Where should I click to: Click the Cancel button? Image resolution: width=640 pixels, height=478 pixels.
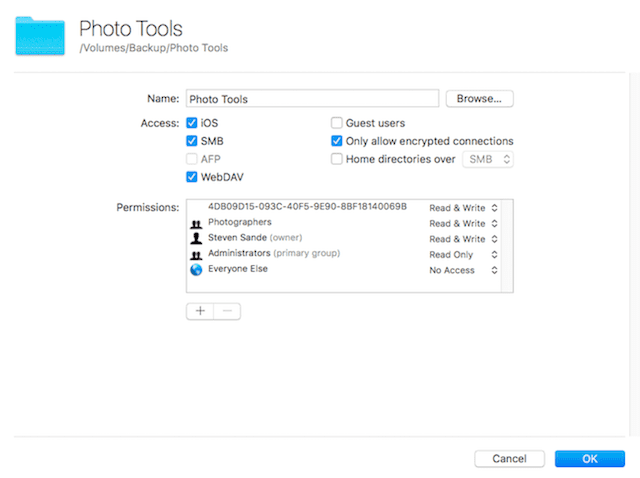tap(509, 459)
